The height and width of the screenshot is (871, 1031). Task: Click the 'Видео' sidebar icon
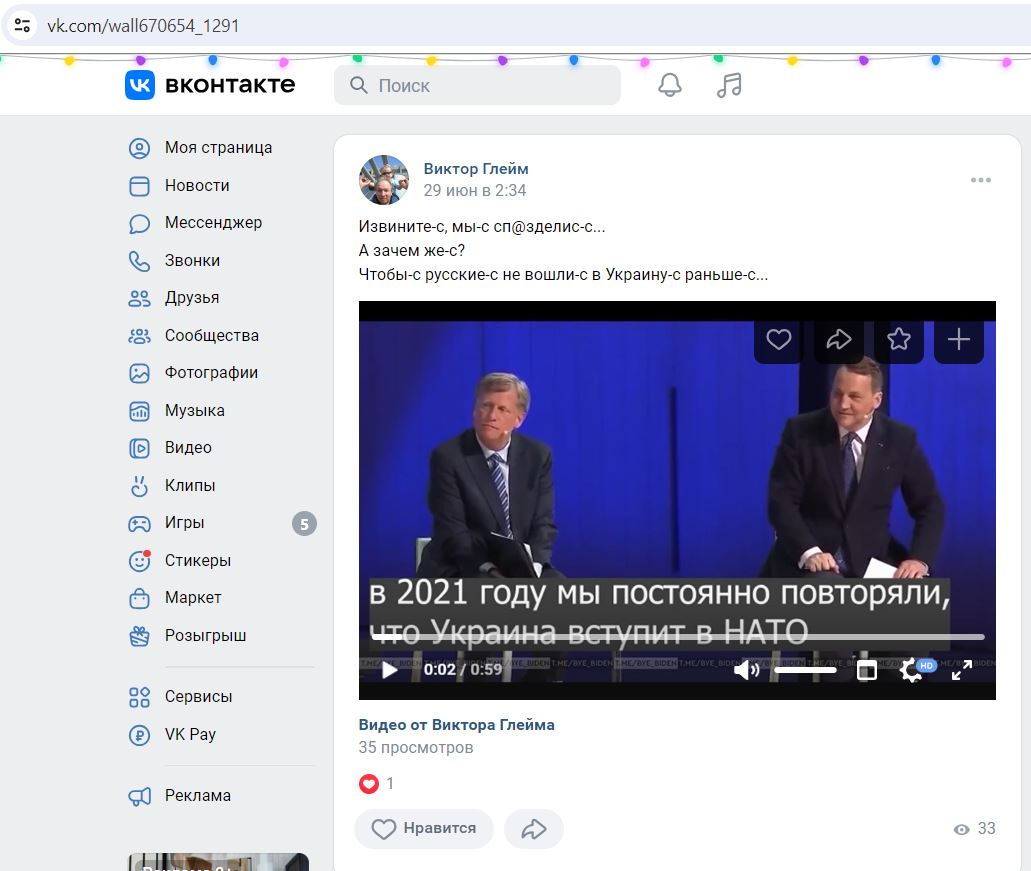(x=139, y=448)
